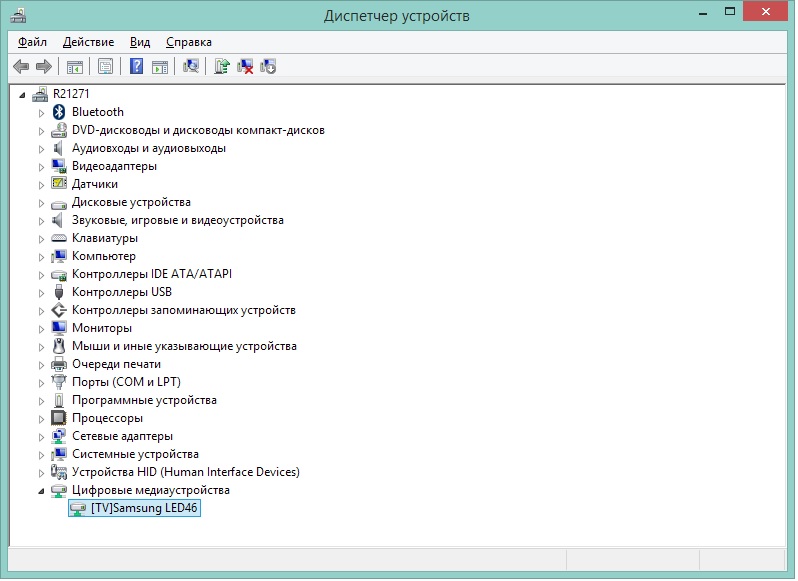Select the Очереди печати label
Image resolution: width=798 pixels, height=581 pixels.
[116, 364]
